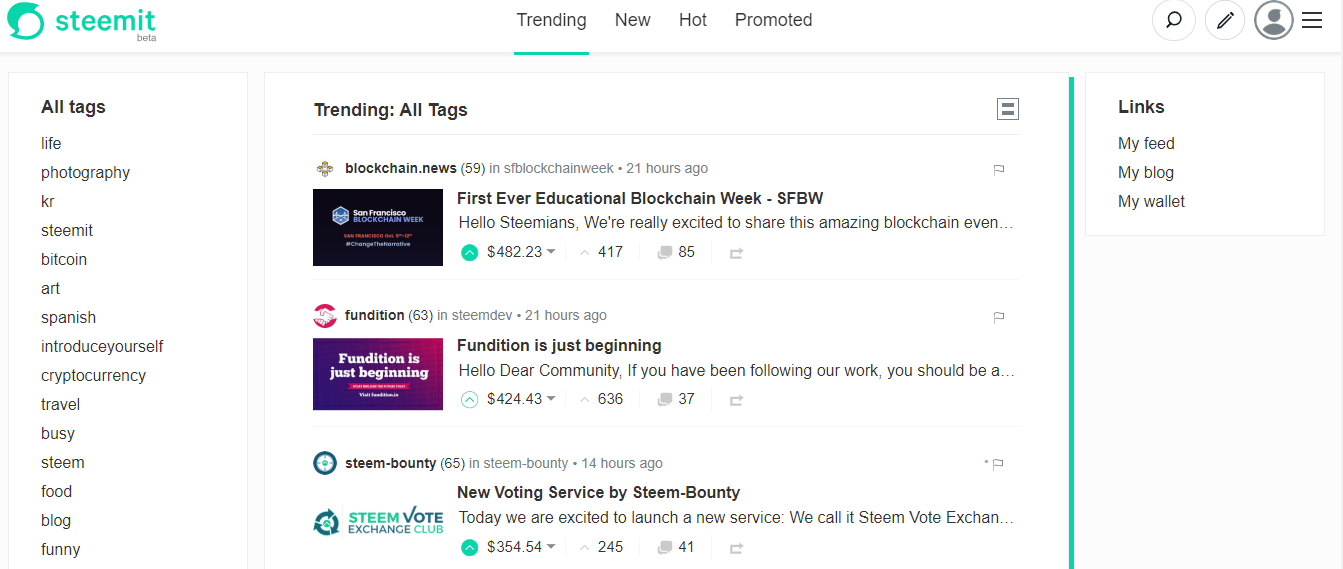Flag the Fundition is just beginning post

click(998, 317)
